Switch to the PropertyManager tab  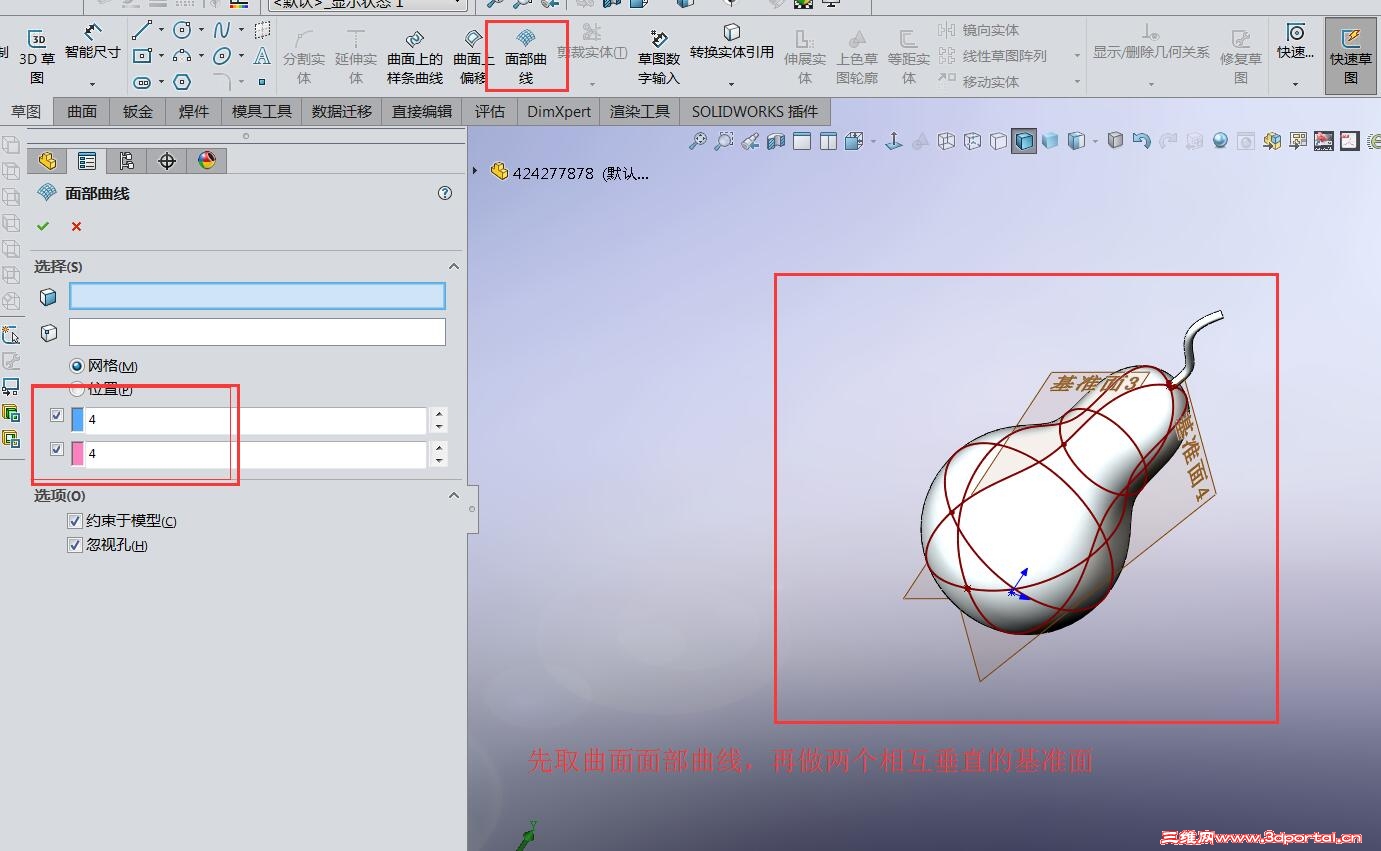tap(87, 161)
